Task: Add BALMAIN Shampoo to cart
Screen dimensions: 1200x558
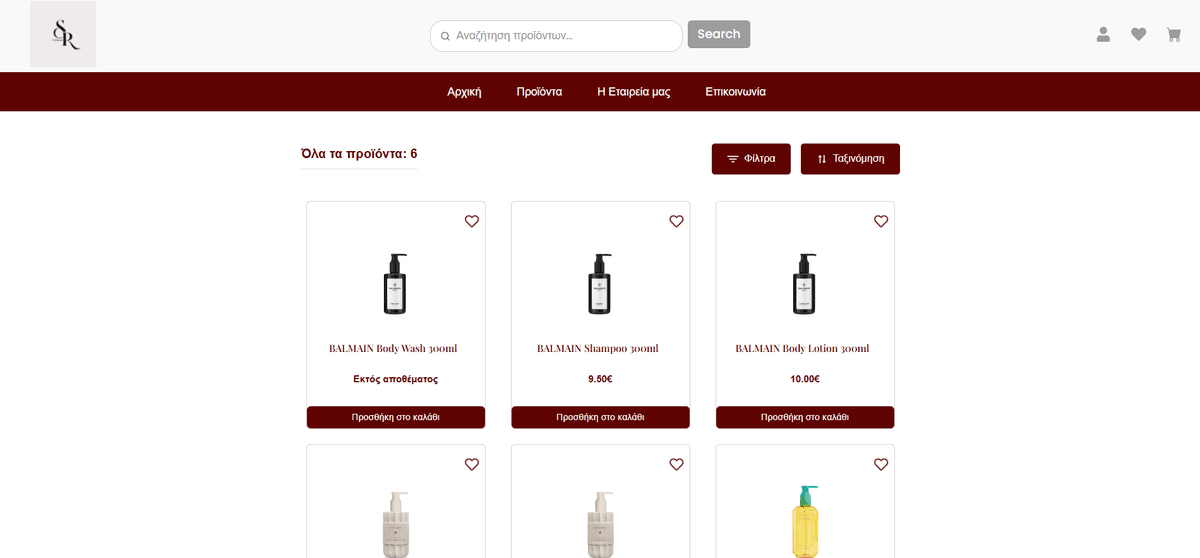Action: pyautogui.click(x=600, y=417)
